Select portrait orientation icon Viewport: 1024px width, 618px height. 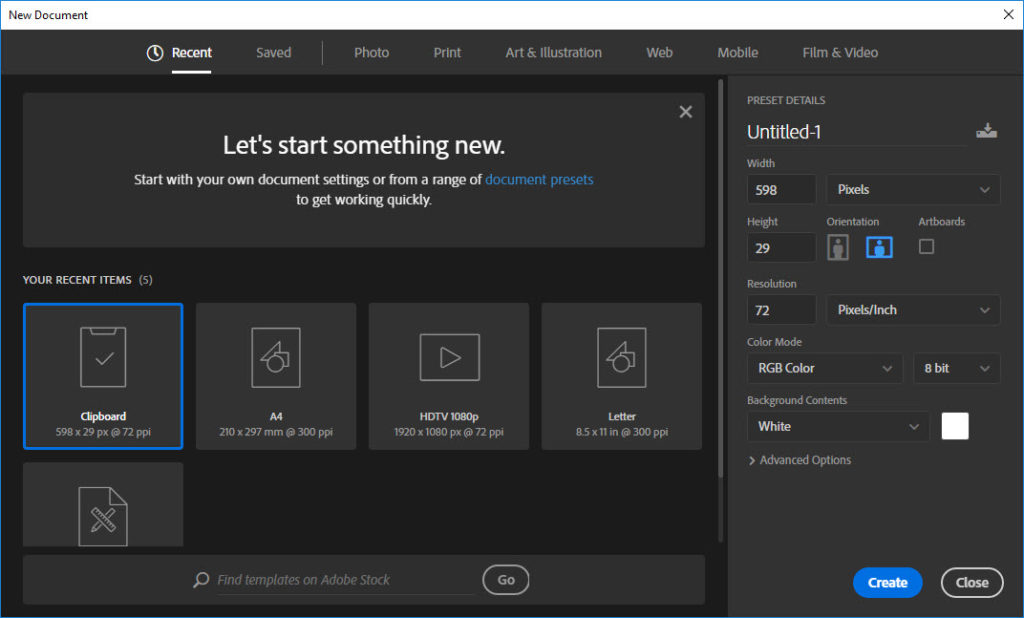838,248
